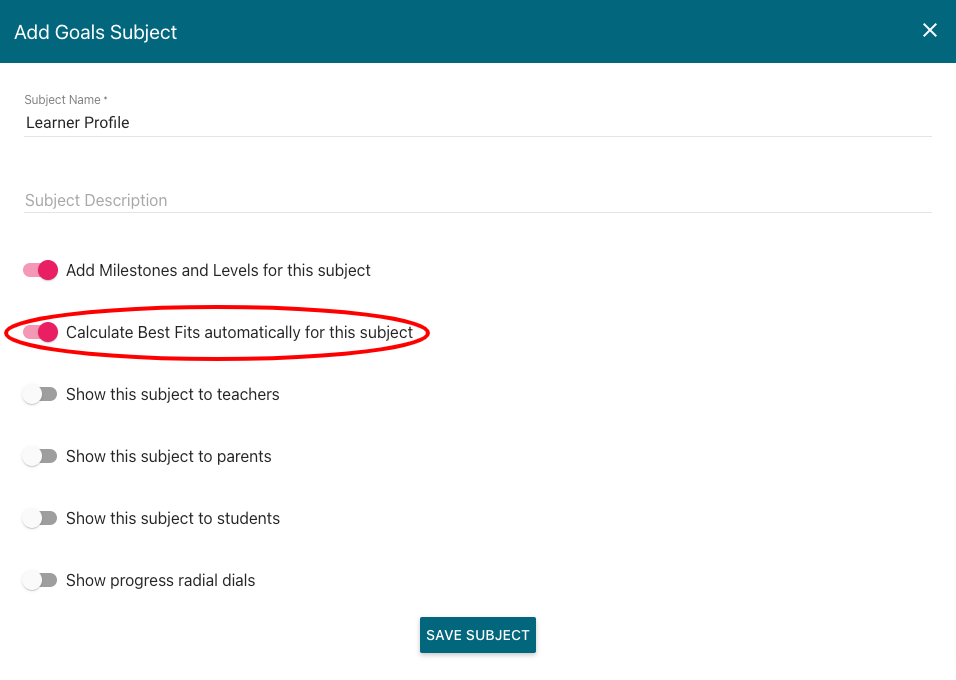This screenshot has width=956, height=680.
Task: Click the 'Show this subject to teachers' label
Action: pos(173,395)
